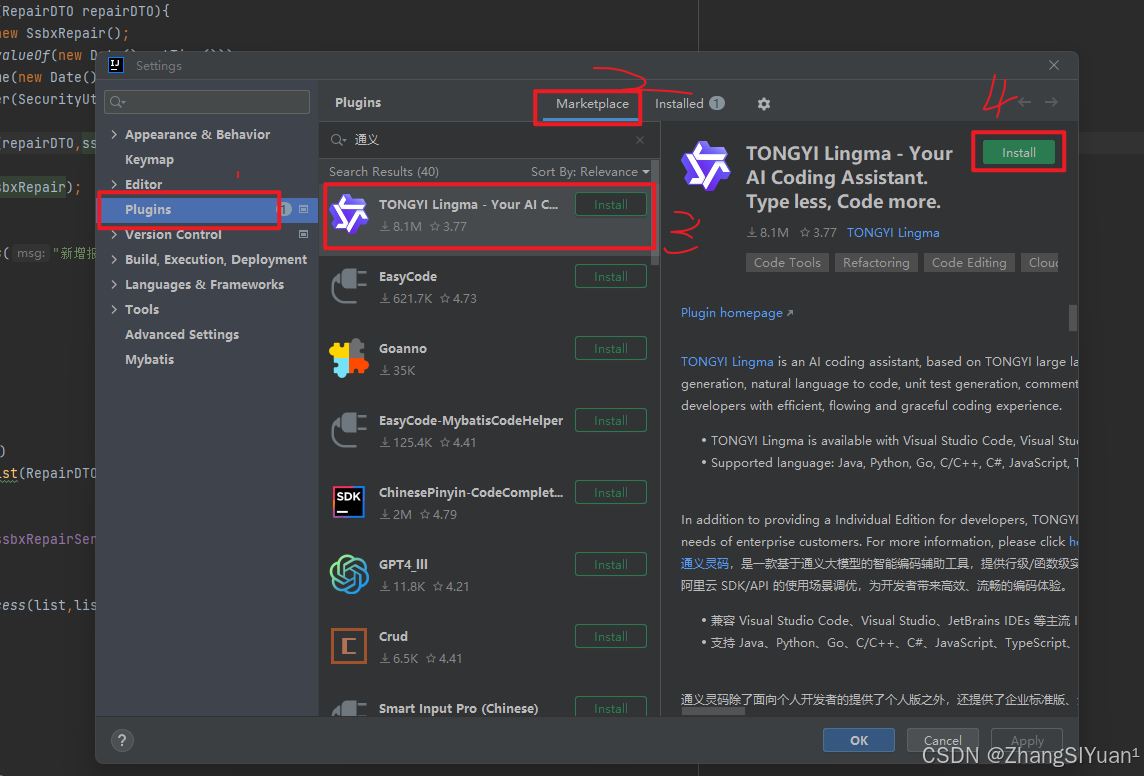Expand Appearance & Behavior section
1144x776 pixels.
[x=114, y=134]
